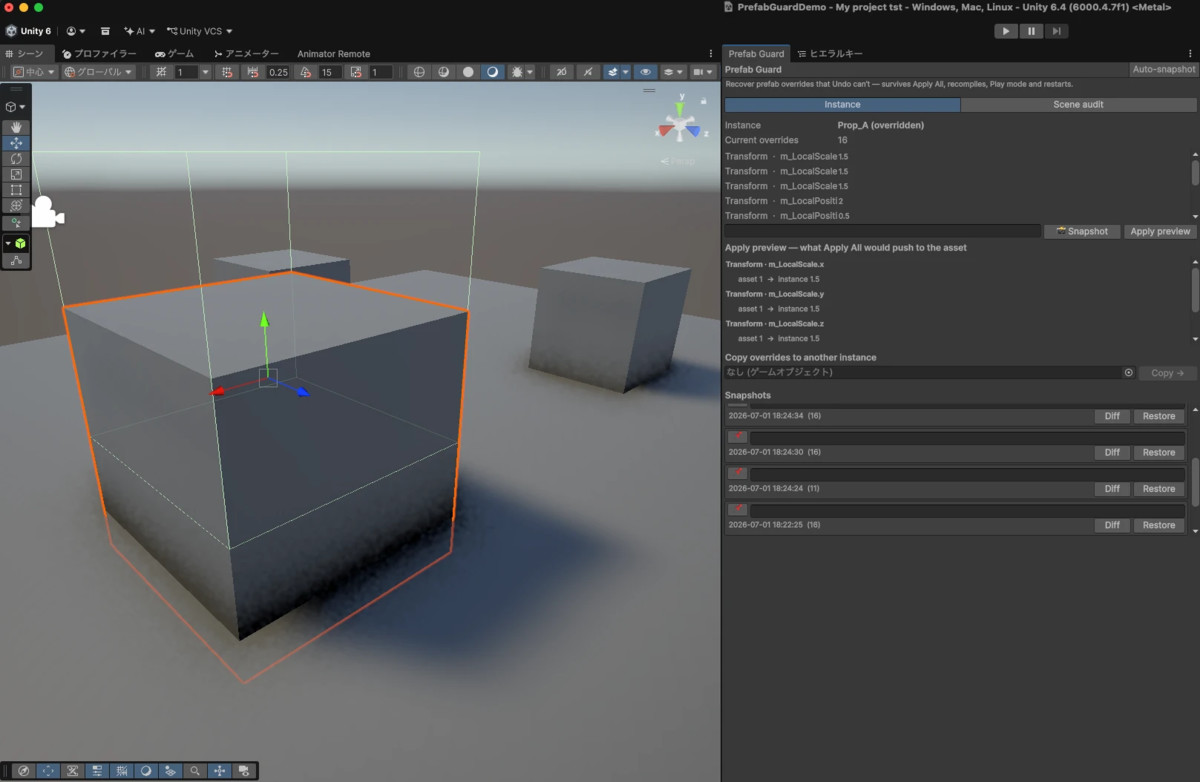
Task: Switch to the Hierarchy tab
Action: click(x=829, y=53)
